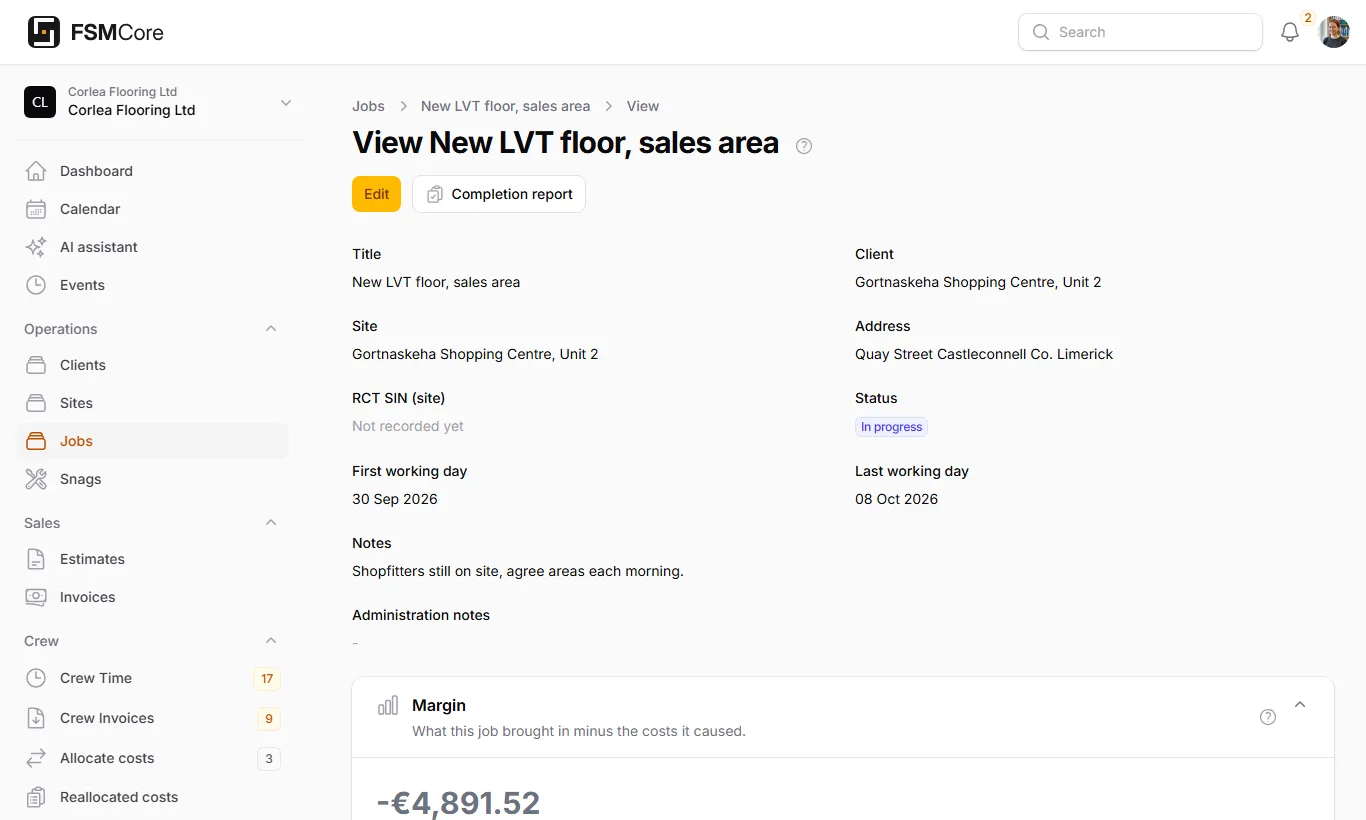Click the In progress status badge
This screenshot has height=820, width=1366.
click(891, 427)
